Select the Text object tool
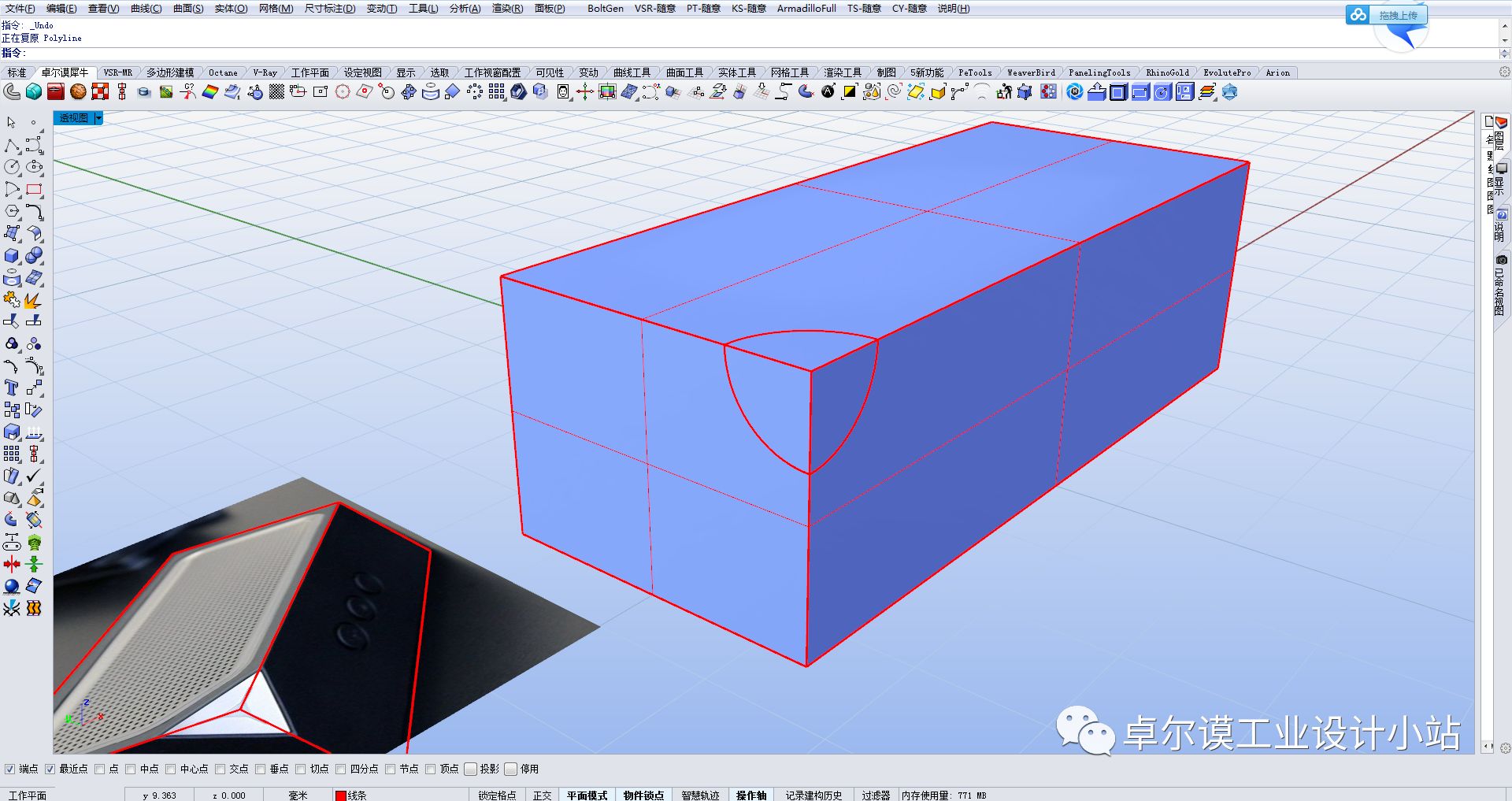 (x=11, y=388)
